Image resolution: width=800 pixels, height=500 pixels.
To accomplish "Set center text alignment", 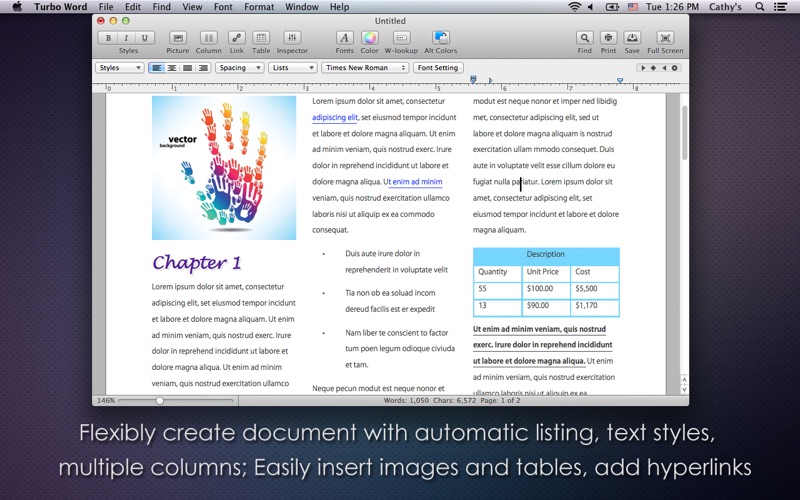I will coord(172,67).
